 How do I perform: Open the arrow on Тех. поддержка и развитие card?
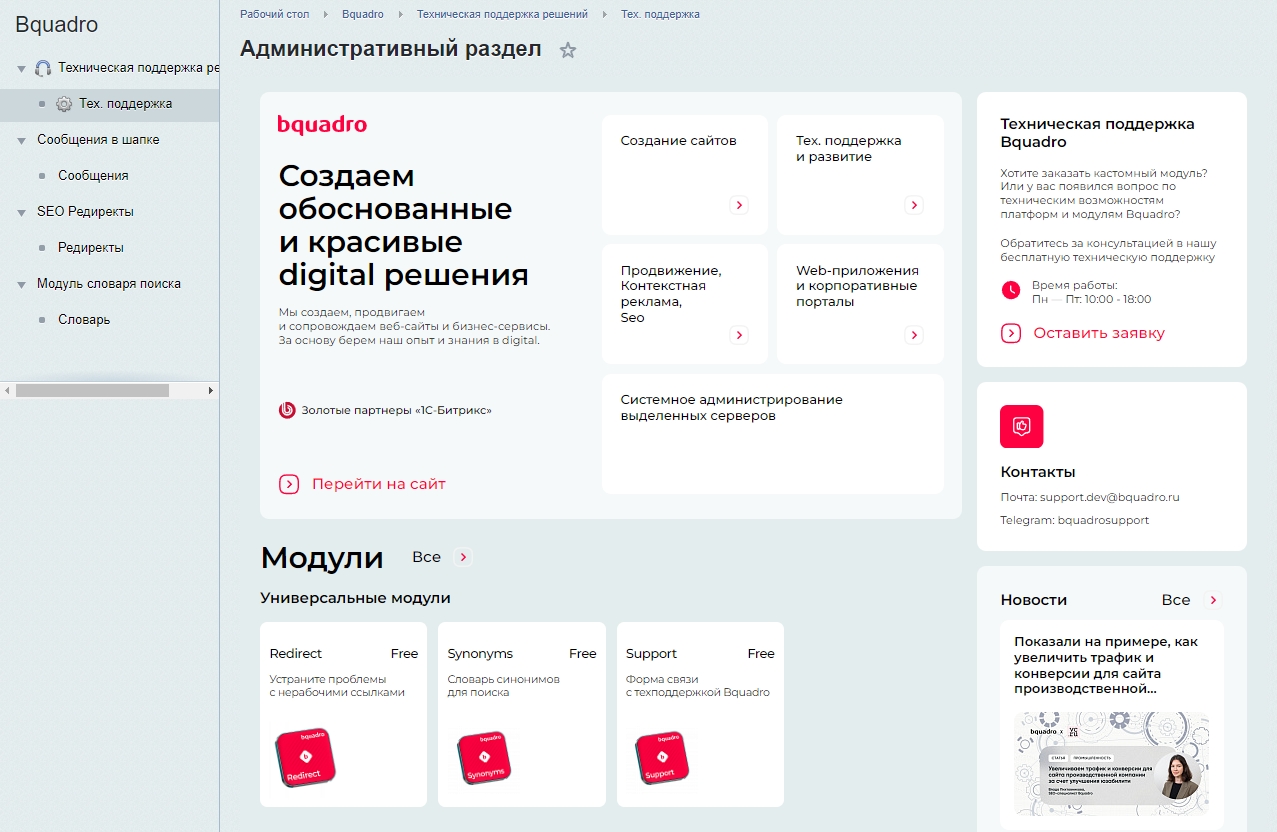point(914,205)
